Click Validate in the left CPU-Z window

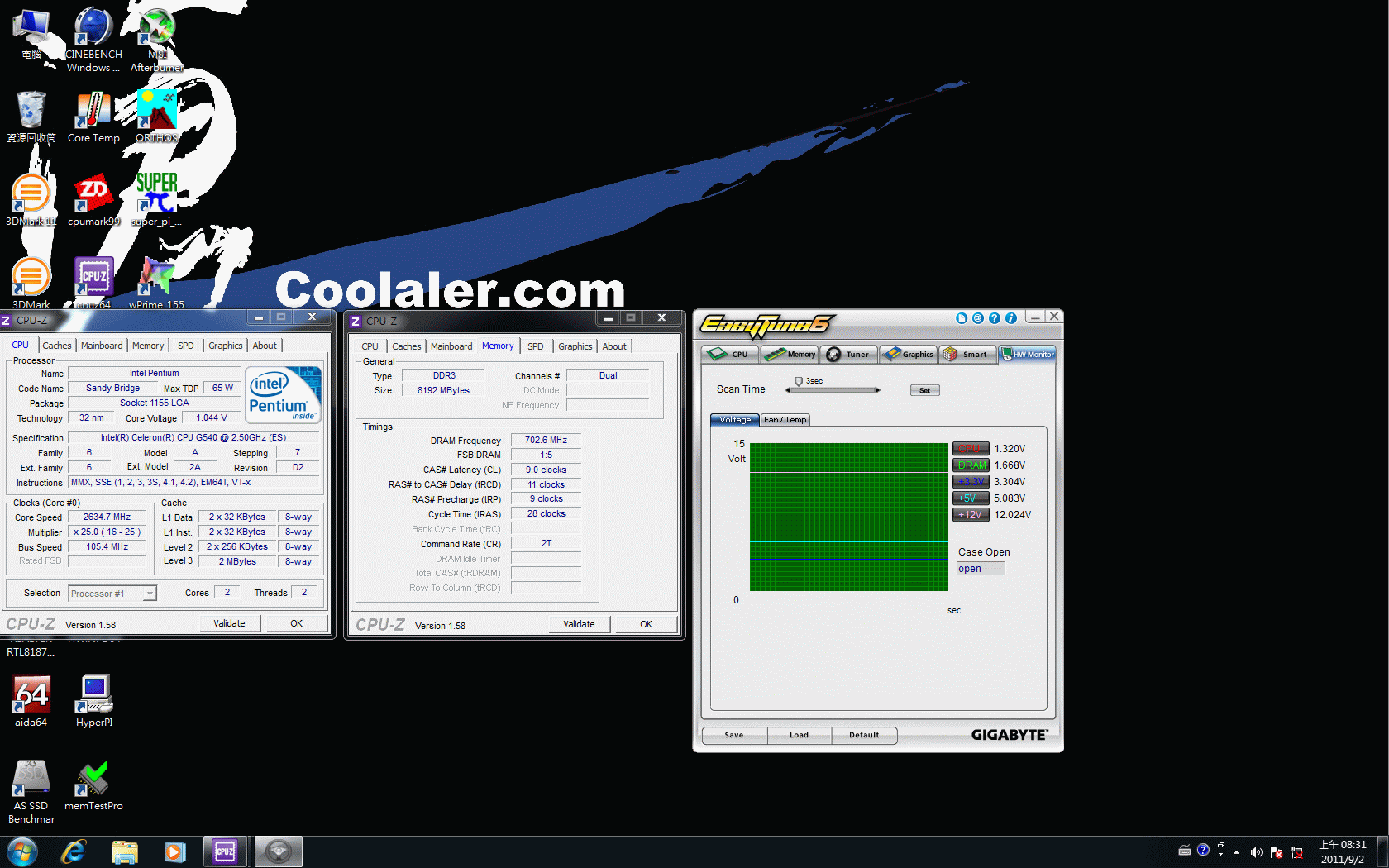point(230,623)
